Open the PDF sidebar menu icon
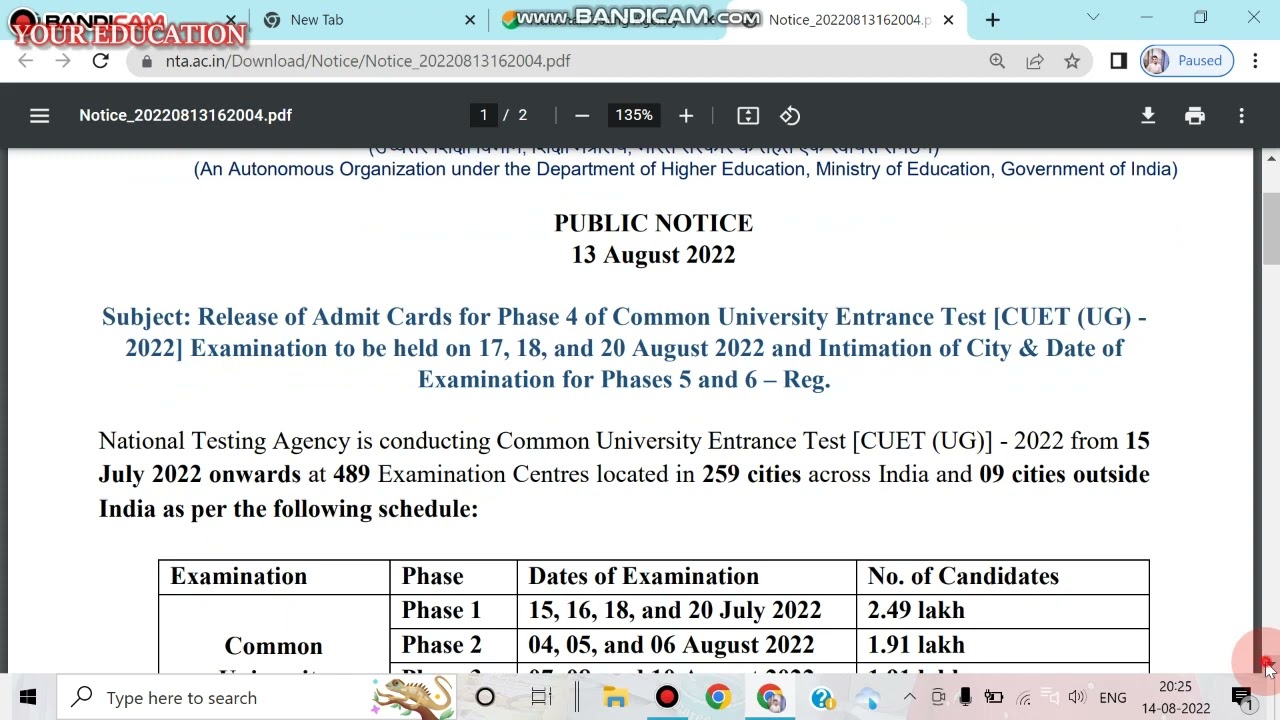The image size is (1280, 720). click(39, 116)
